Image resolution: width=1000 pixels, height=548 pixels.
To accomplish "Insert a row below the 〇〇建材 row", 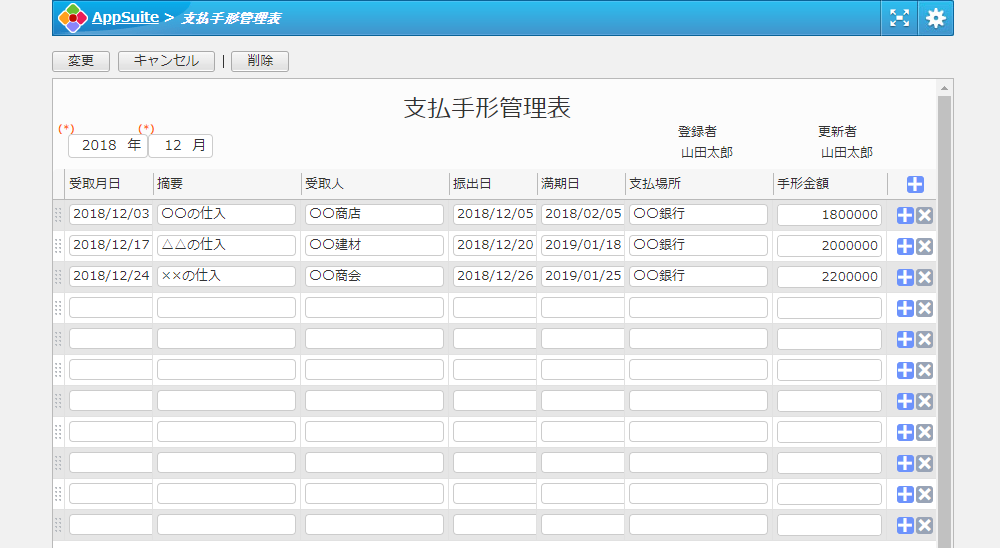I will pyautogui.click(x=905, y=246).
